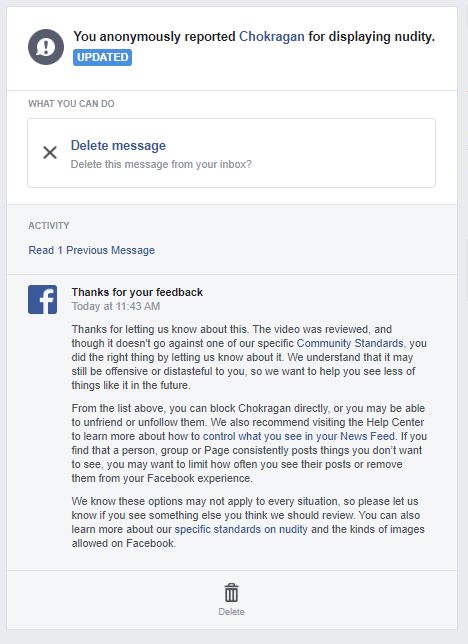
Task: Click the WHAT YOU CAN DO heading
Action: coord(71,104)
